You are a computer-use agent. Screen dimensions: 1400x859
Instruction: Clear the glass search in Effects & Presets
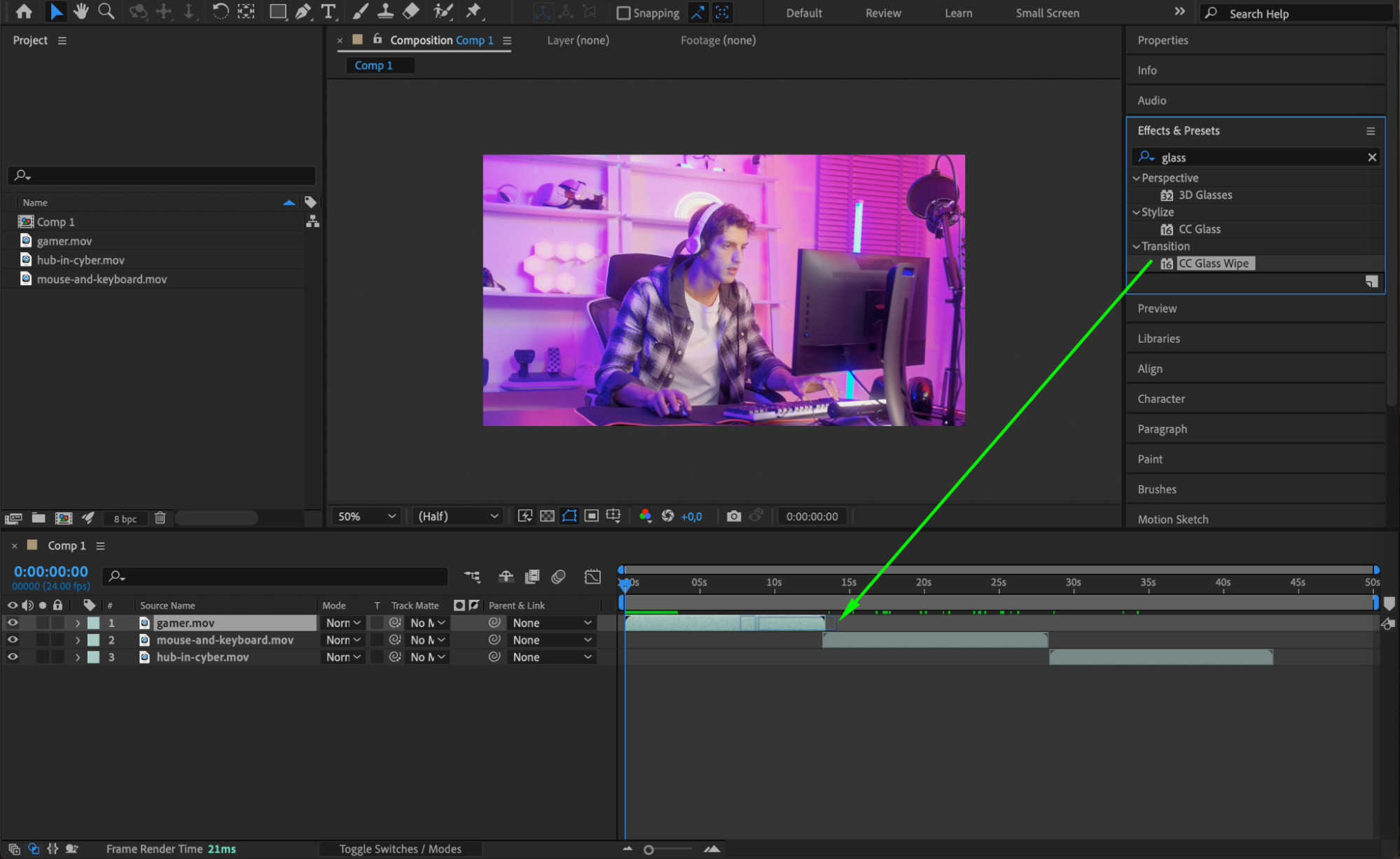point(1372,158)
